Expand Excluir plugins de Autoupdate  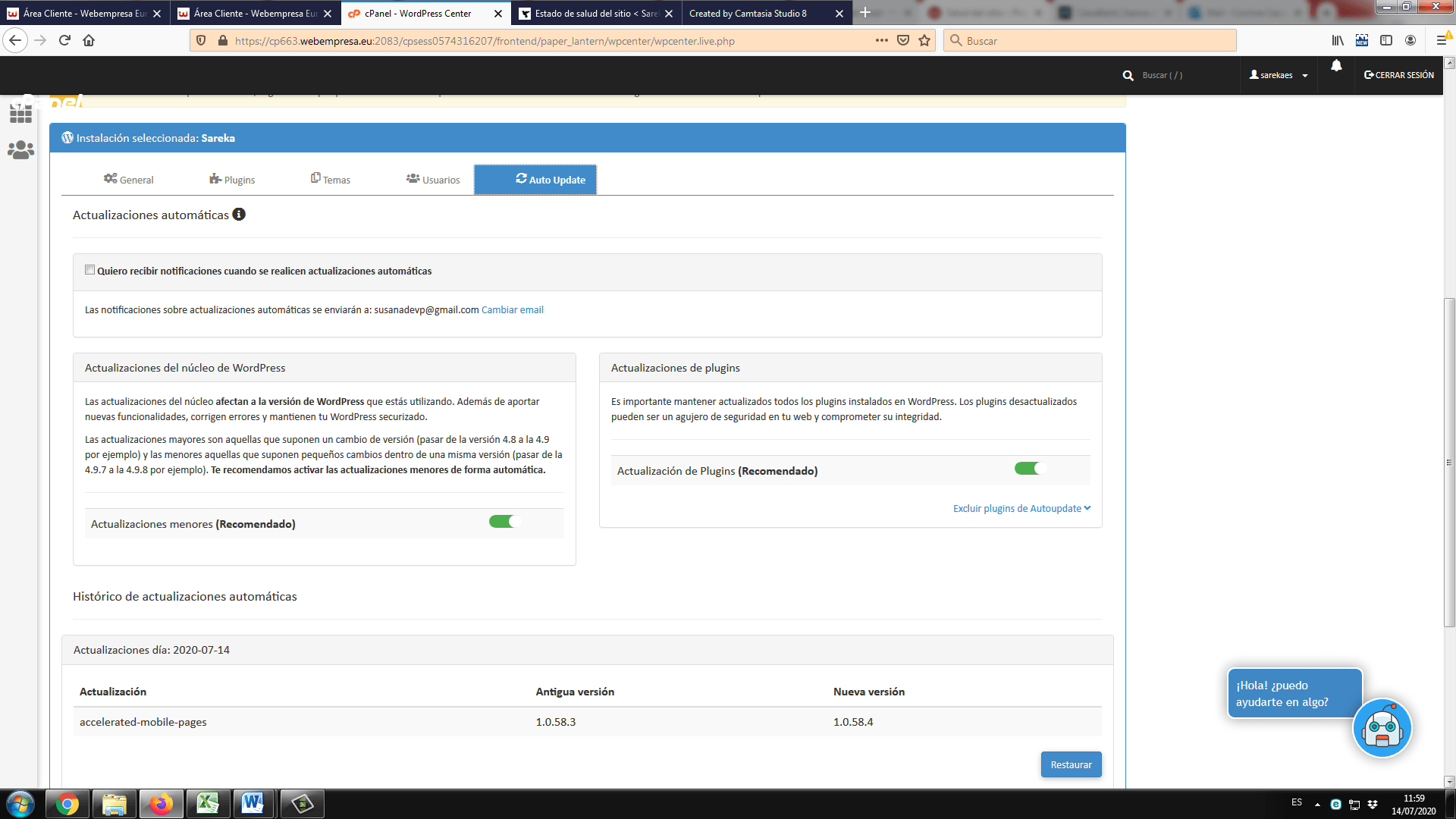[x=1021, y=508]
